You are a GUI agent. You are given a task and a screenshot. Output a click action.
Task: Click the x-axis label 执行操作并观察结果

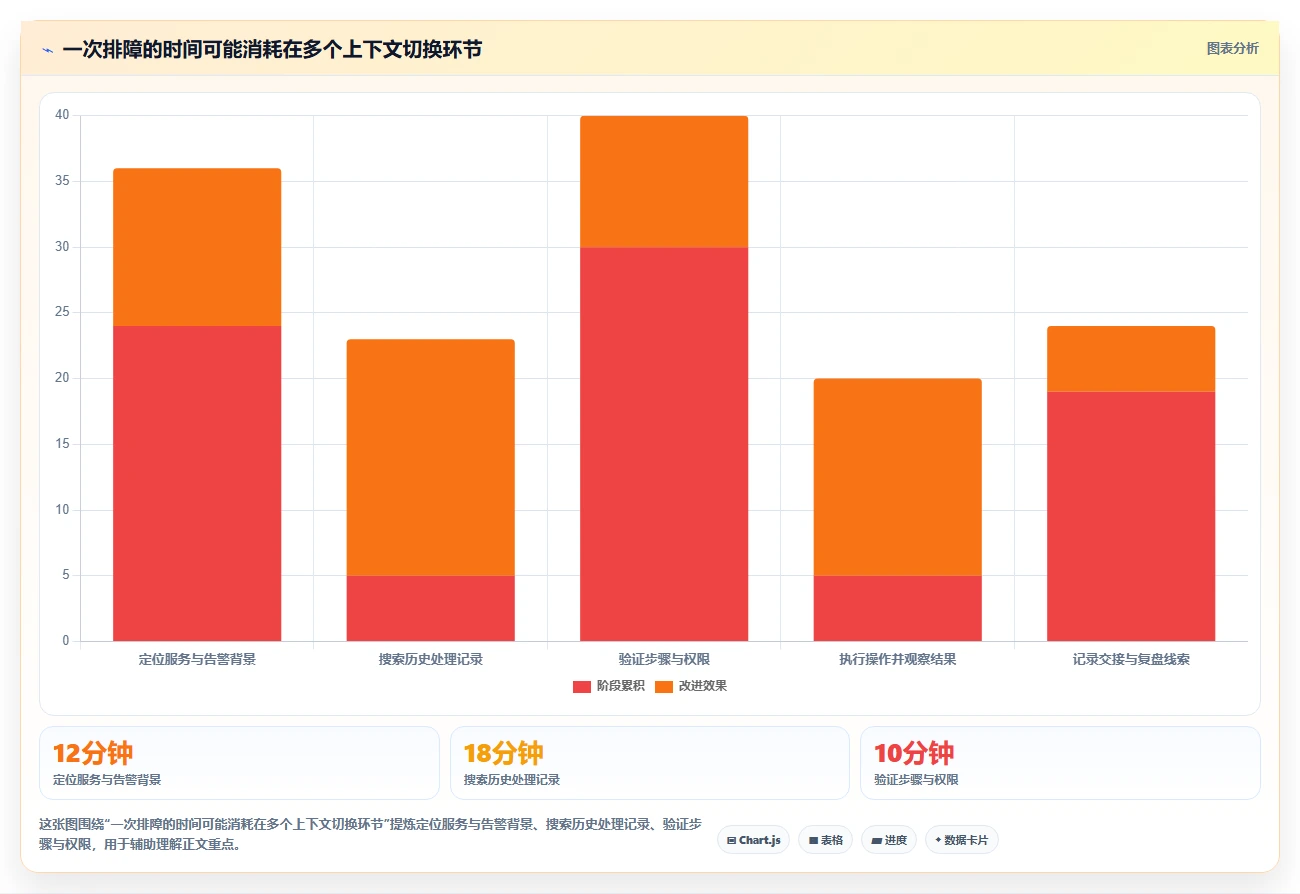898,660
